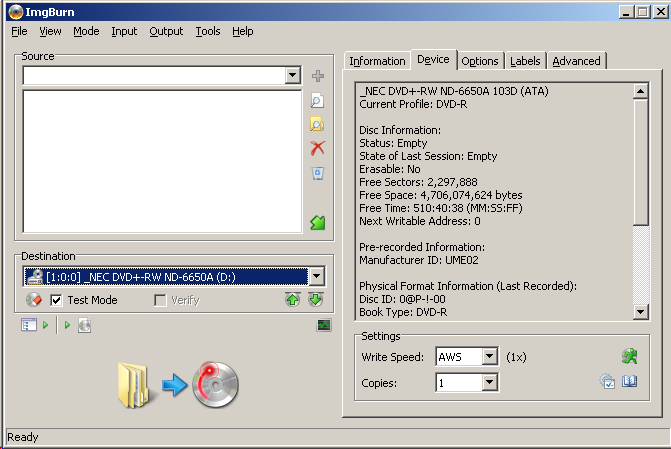Switch to the Information tab
The height and width of the screenshot is (449, 671).
pyautogui.click(x=377, y=61)
